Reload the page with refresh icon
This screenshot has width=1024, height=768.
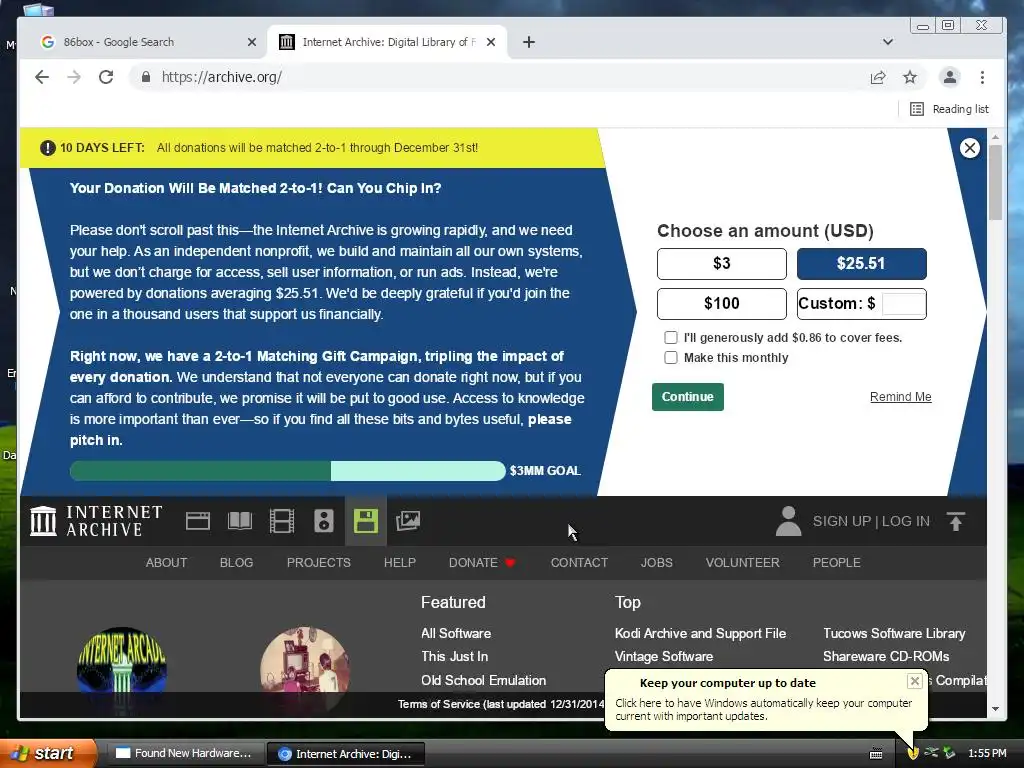tap(106, 77)
